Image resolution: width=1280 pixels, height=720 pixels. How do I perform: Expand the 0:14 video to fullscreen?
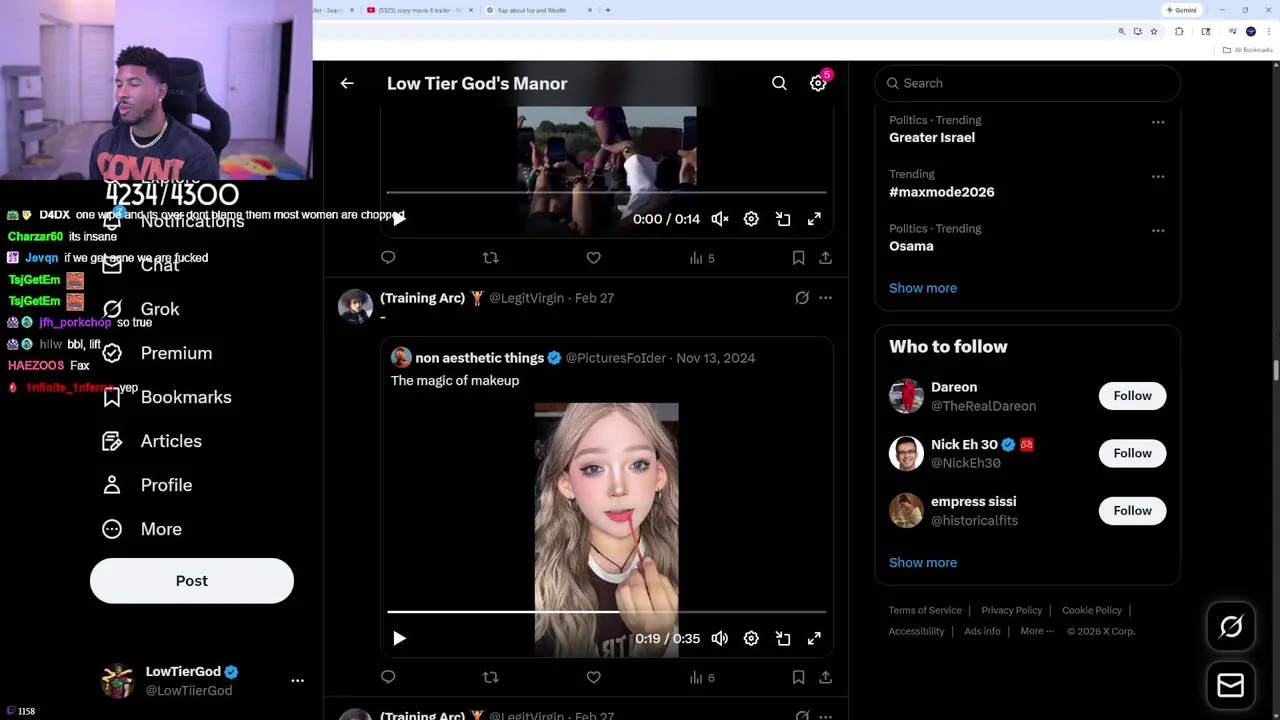point(814,219)
